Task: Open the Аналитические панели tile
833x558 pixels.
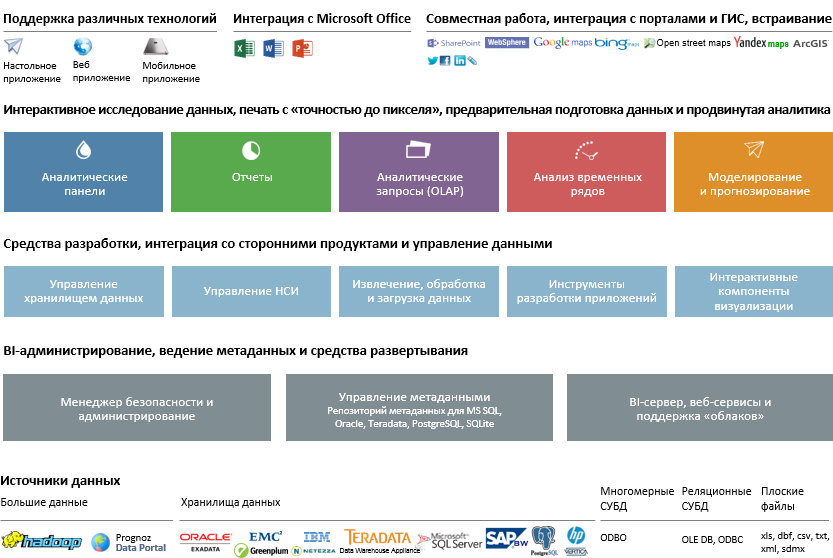Action: click(x=83, y=172)
